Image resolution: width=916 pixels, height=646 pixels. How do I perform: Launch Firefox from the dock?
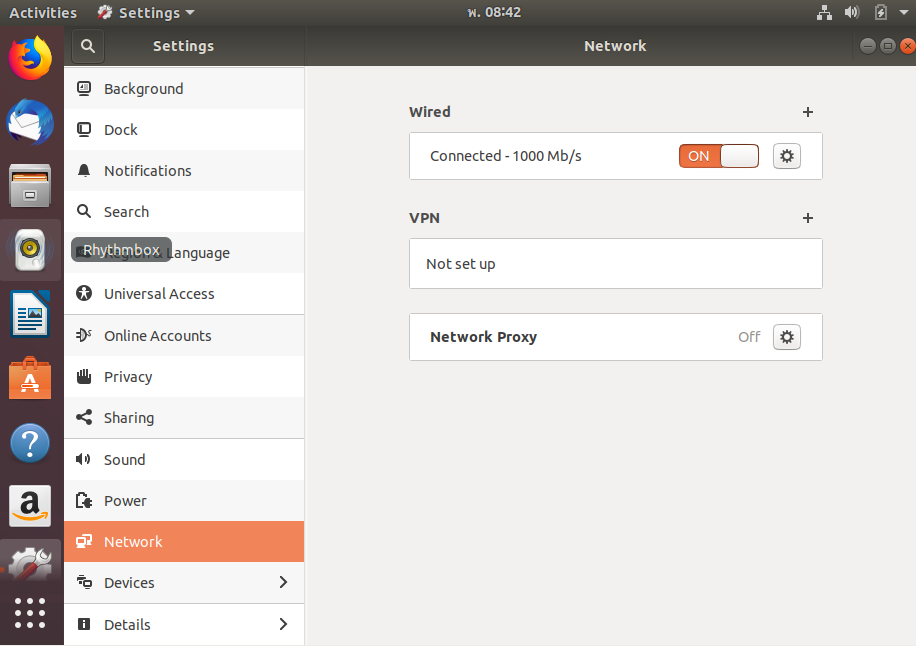click(x=30, y=57)
